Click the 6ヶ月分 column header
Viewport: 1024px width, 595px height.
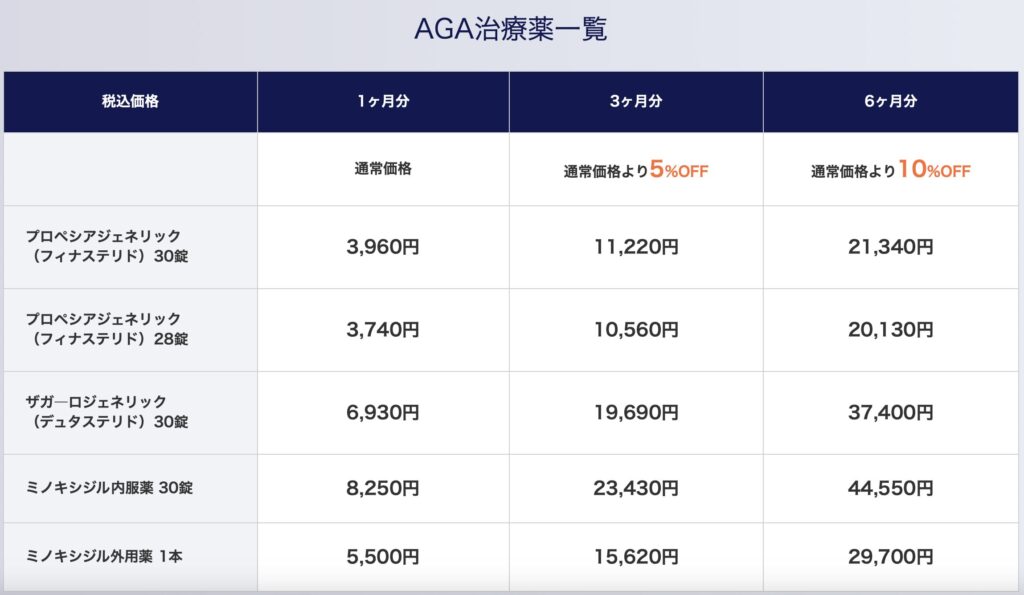891,102
